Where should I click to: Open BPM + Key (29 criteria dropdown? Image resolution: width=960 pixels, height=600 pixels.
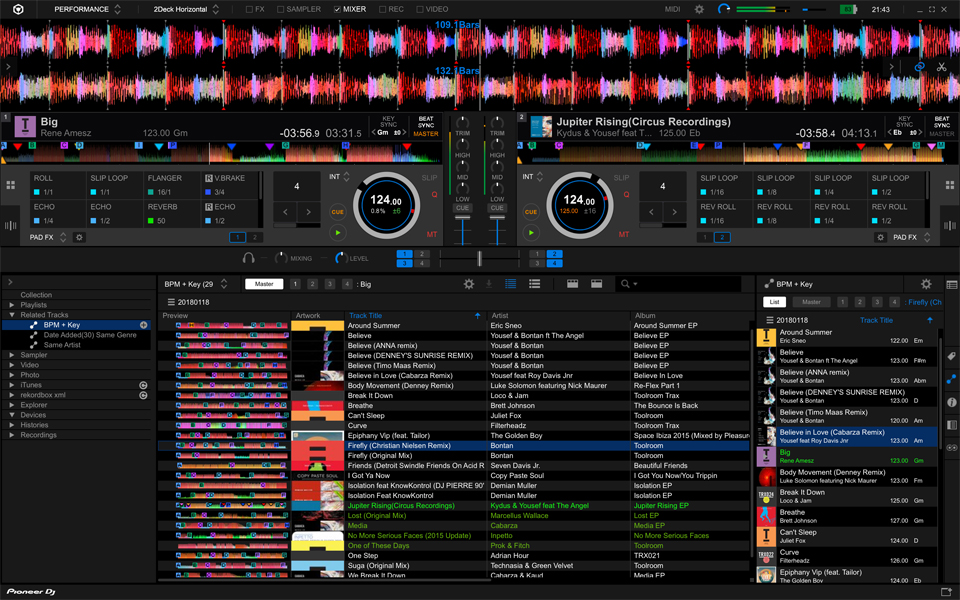pos(195,284)
